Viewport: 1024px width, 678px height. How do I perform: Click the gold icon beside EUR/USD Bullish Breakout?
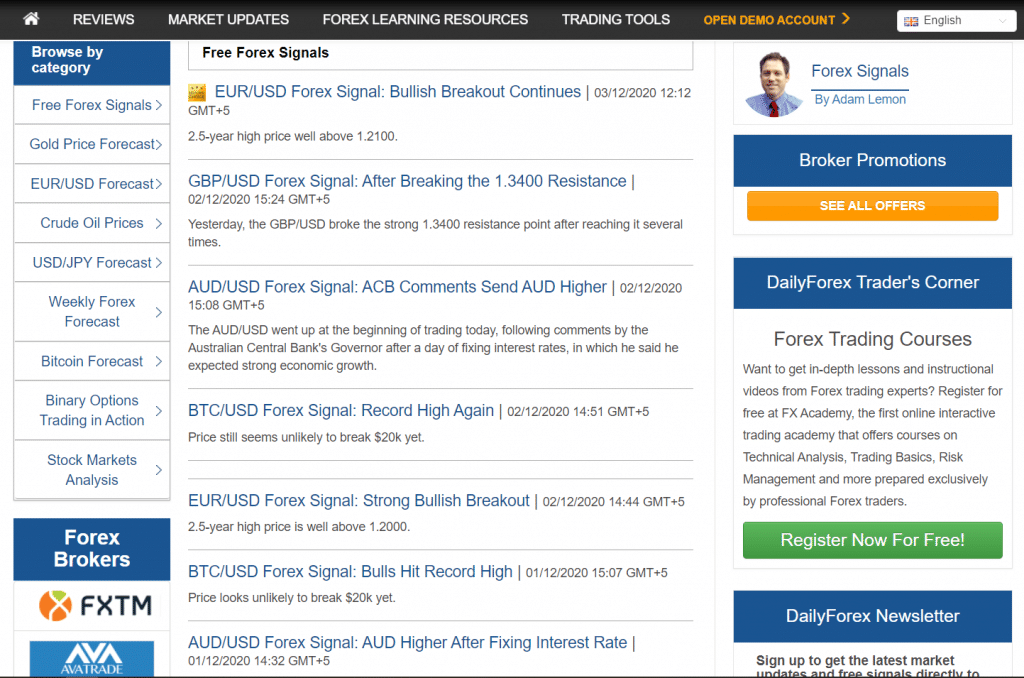pos(197,93)
